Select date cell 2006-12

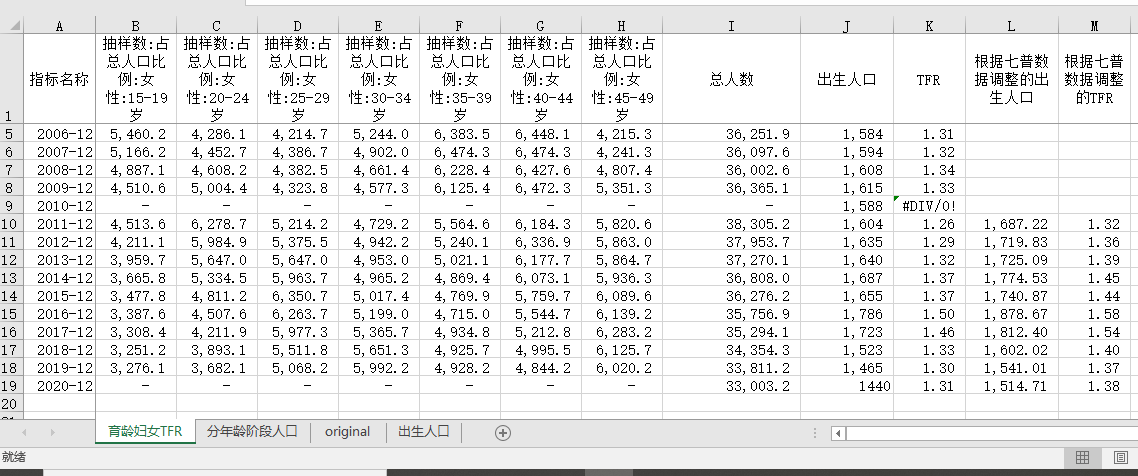(x=60, y=134)
